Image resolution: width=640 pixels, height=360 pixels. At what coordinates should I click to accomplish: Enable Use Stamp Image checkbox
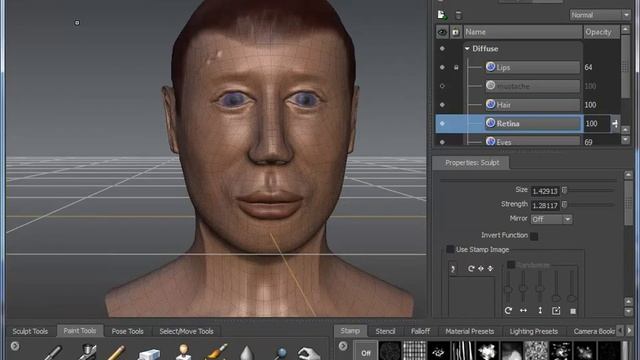click(450, 249)
